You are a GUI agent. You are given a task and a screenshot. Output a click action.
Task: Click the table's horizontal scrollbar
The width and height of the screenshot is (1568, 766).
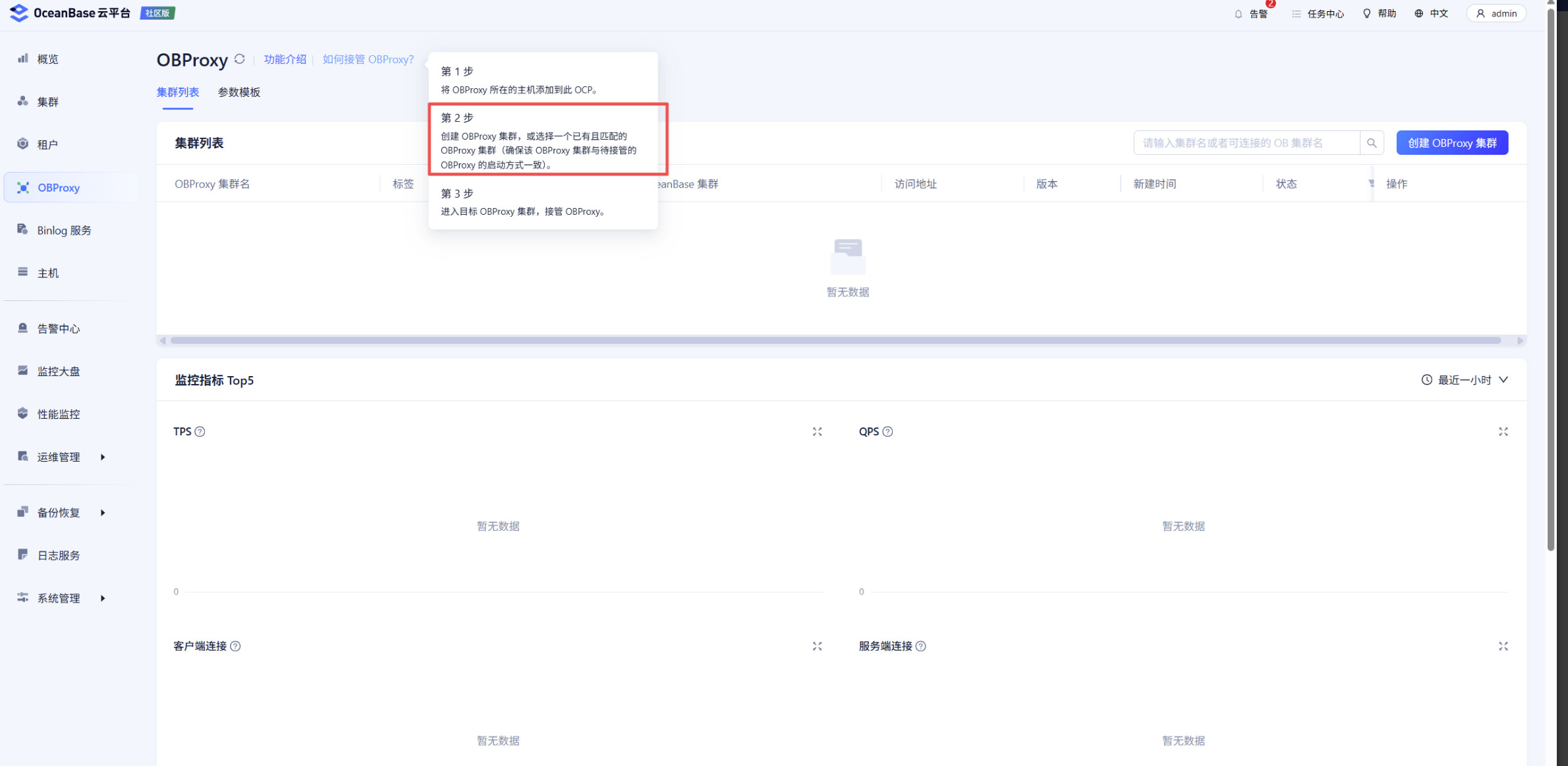click(835, 341)
